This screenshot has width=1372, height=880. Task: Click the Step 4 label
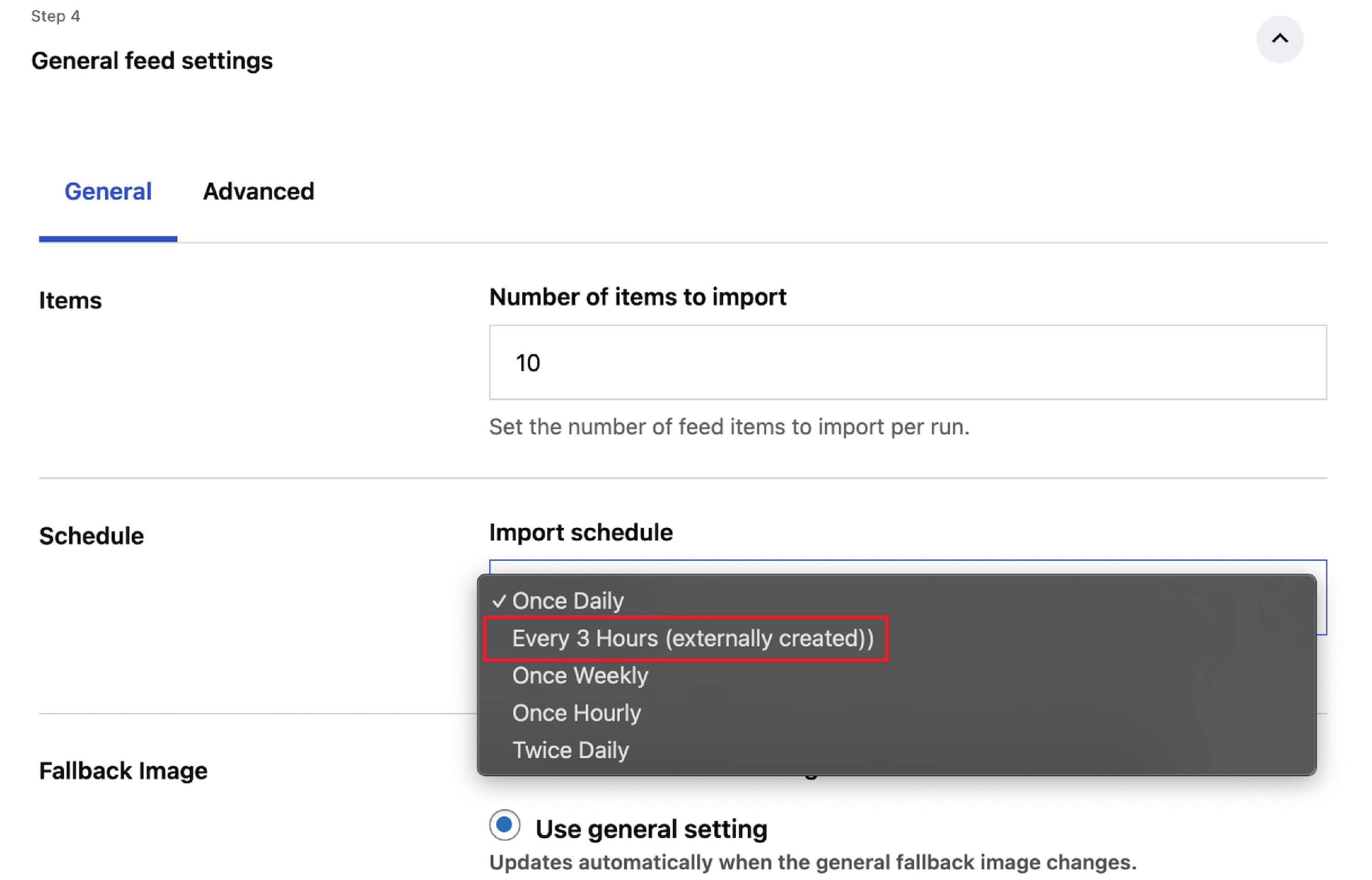pyautogui.click(x=55, y=16)
